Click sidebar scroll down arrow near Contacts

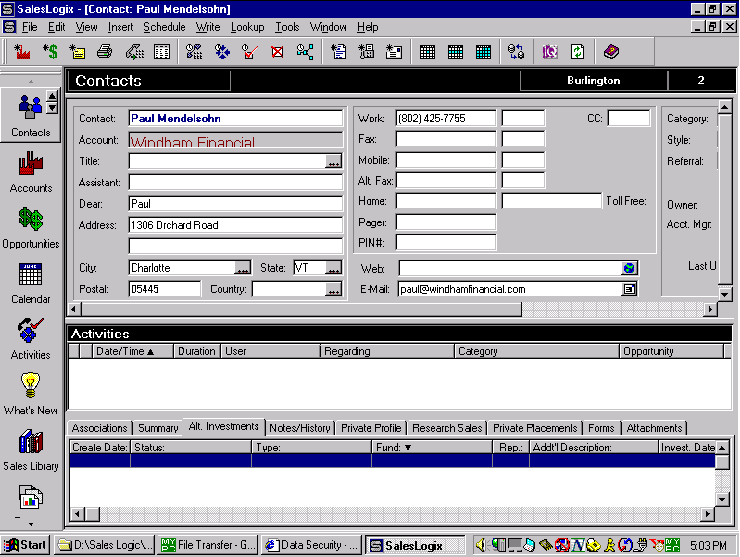pos(52,108)
